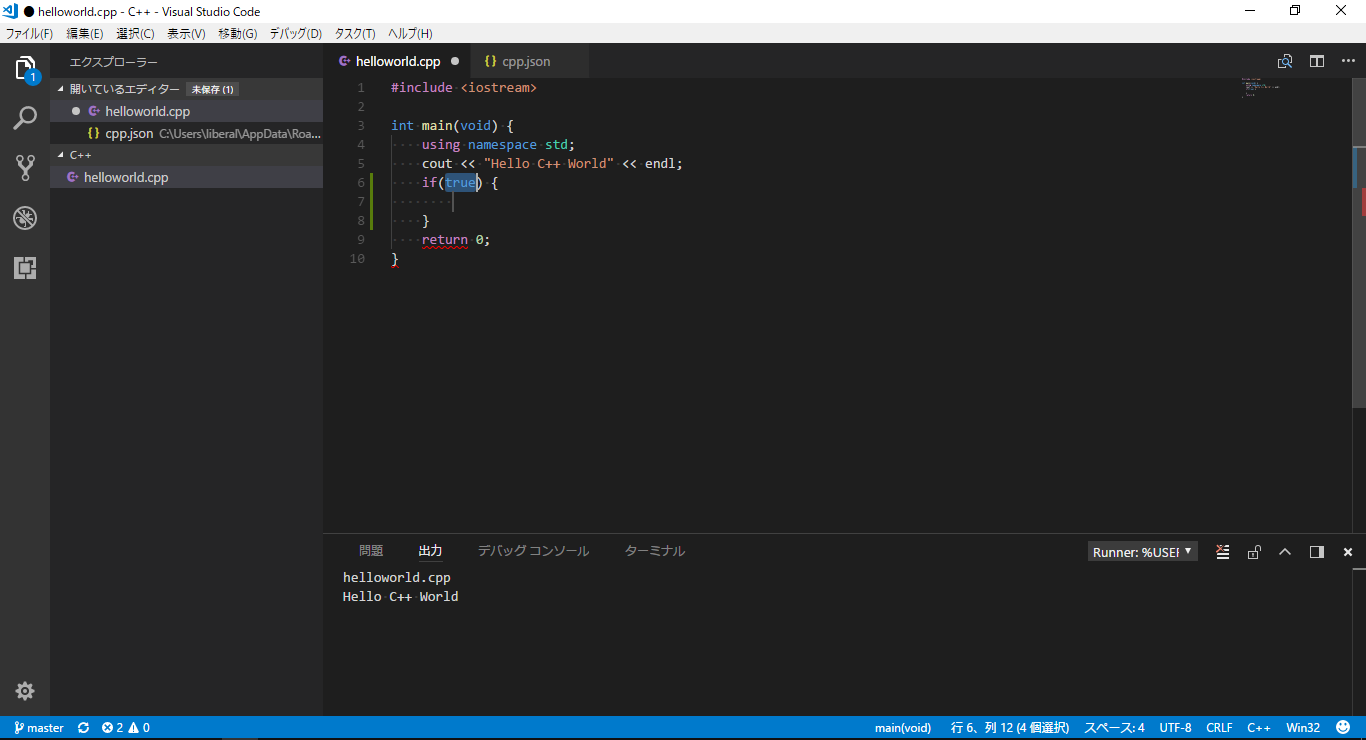Change line endings via CRLF

point(1219,728)
